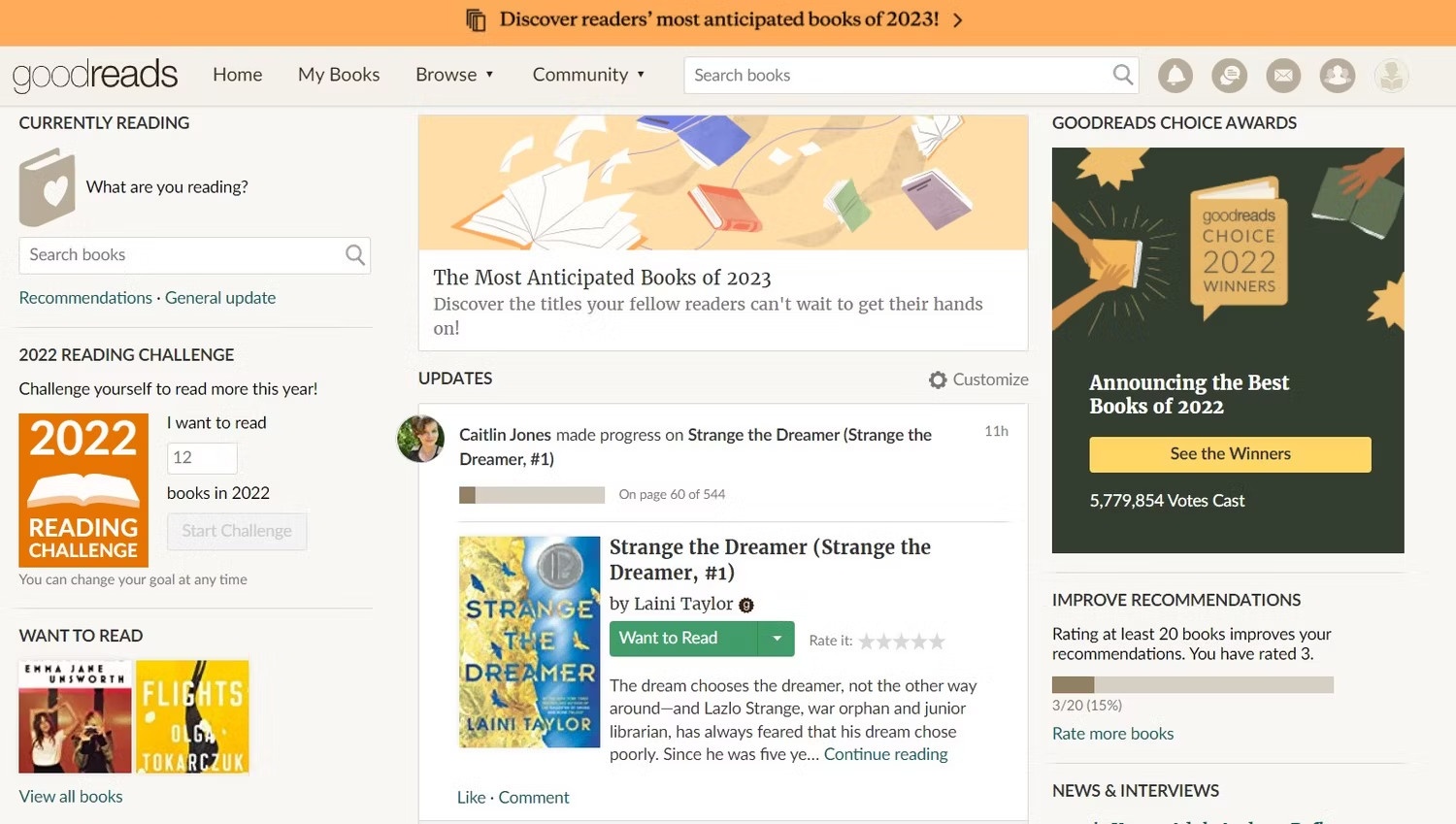This screenshot has height=824, width=1456.
Task: Open the messages envelope icon
Action: point(1283,76)
